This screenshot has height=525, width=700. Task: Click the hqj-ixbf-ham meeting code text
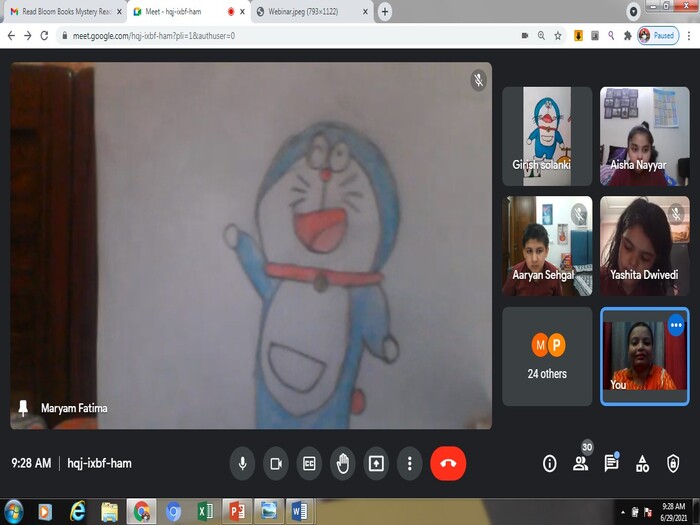click(100, 463)
